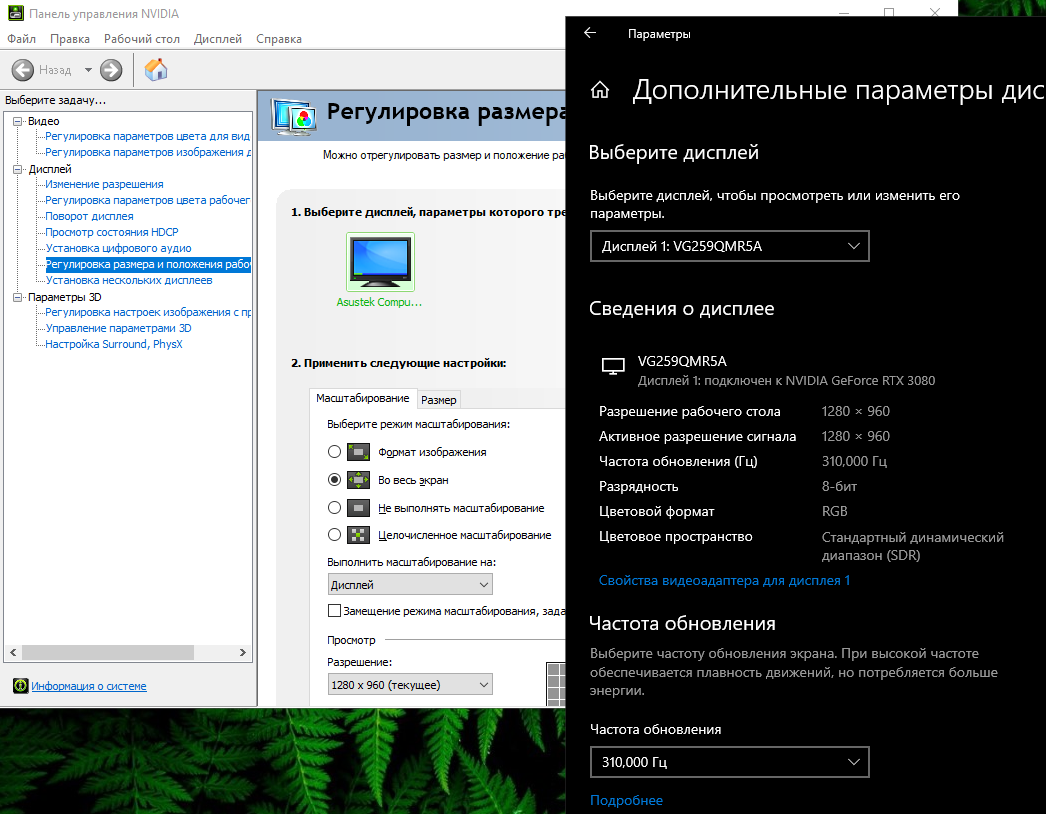Click the green Back arrow icon
1046x814 pixels.
[22, 70]
